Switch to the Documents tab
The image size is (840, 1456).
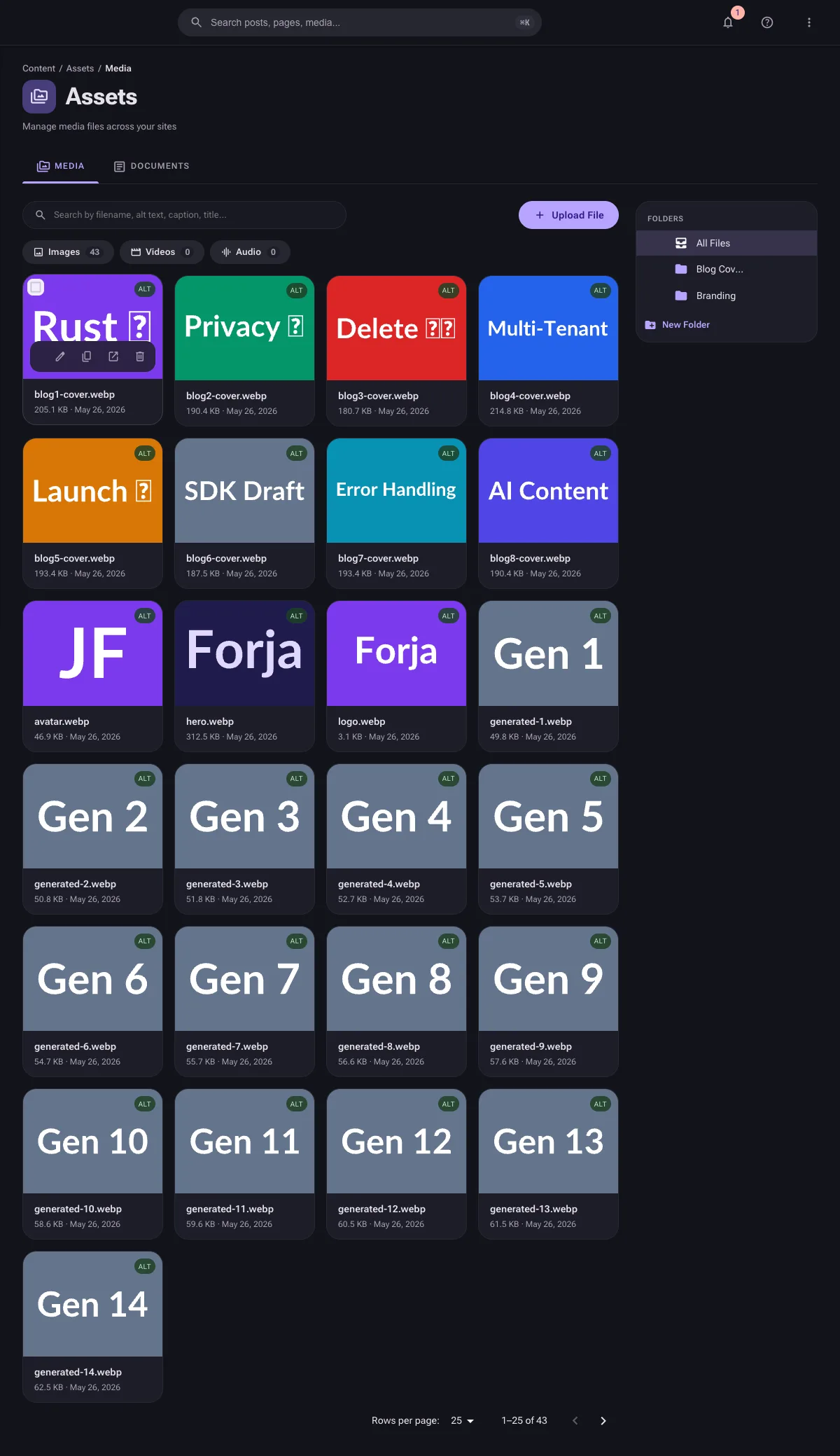151,166
